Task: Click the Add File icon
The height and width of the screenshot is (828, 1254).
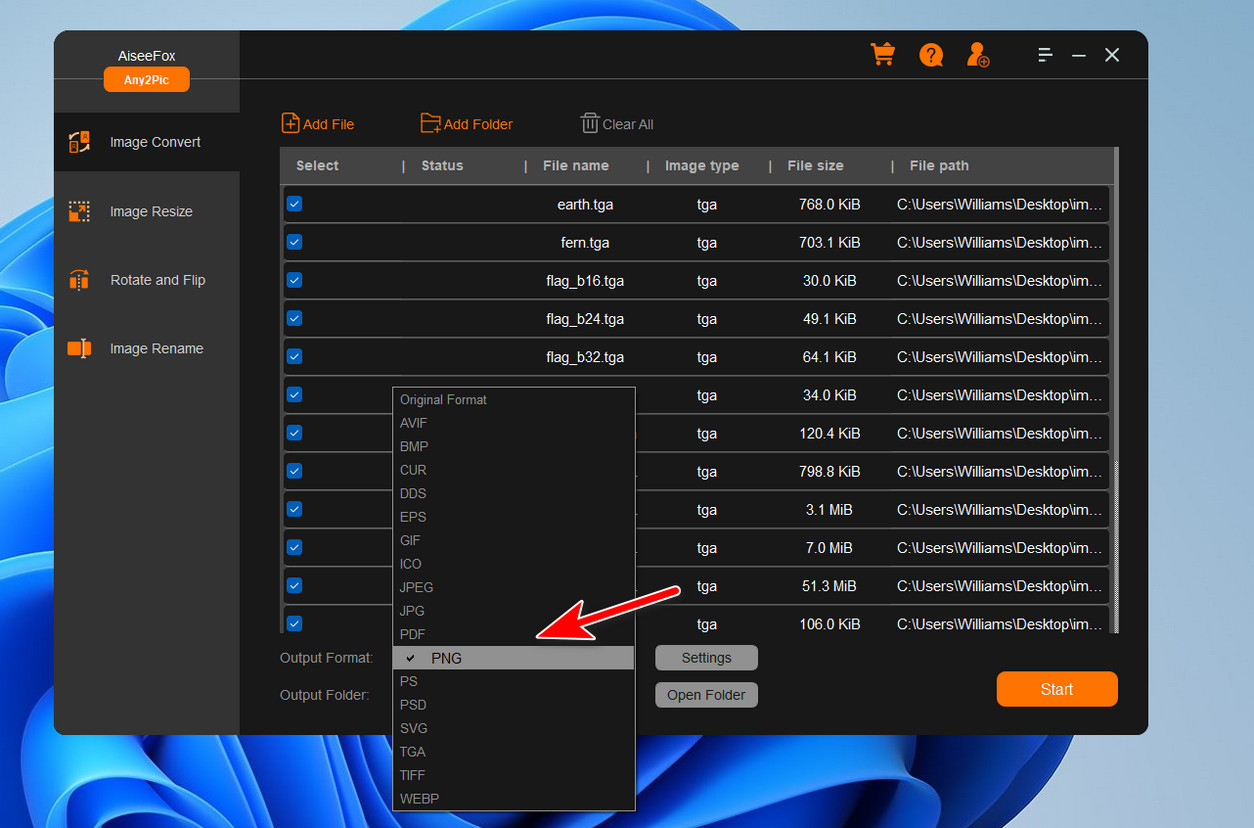Action: tap(291, 123)
